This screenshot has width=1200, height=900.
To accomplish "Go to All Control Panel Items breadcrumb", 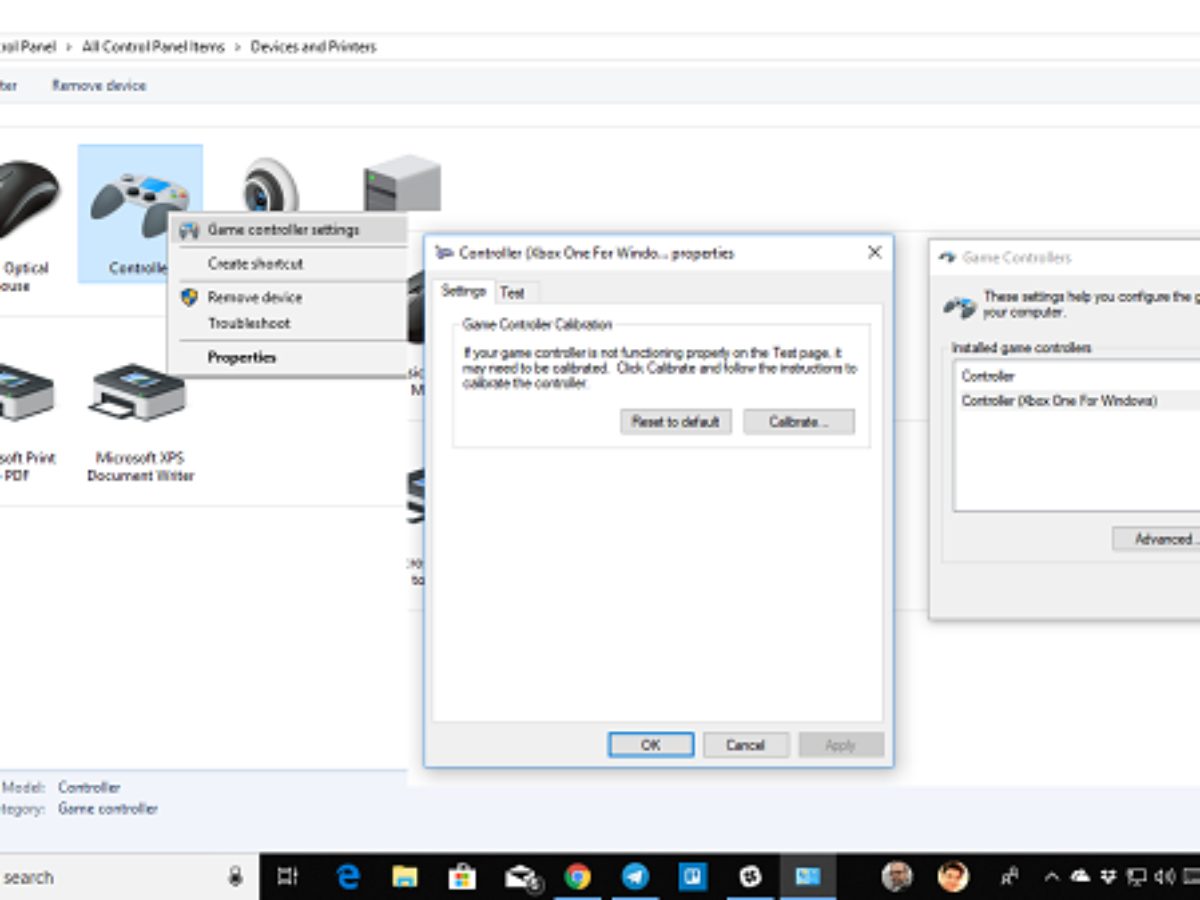I will [x=154, y=47].
